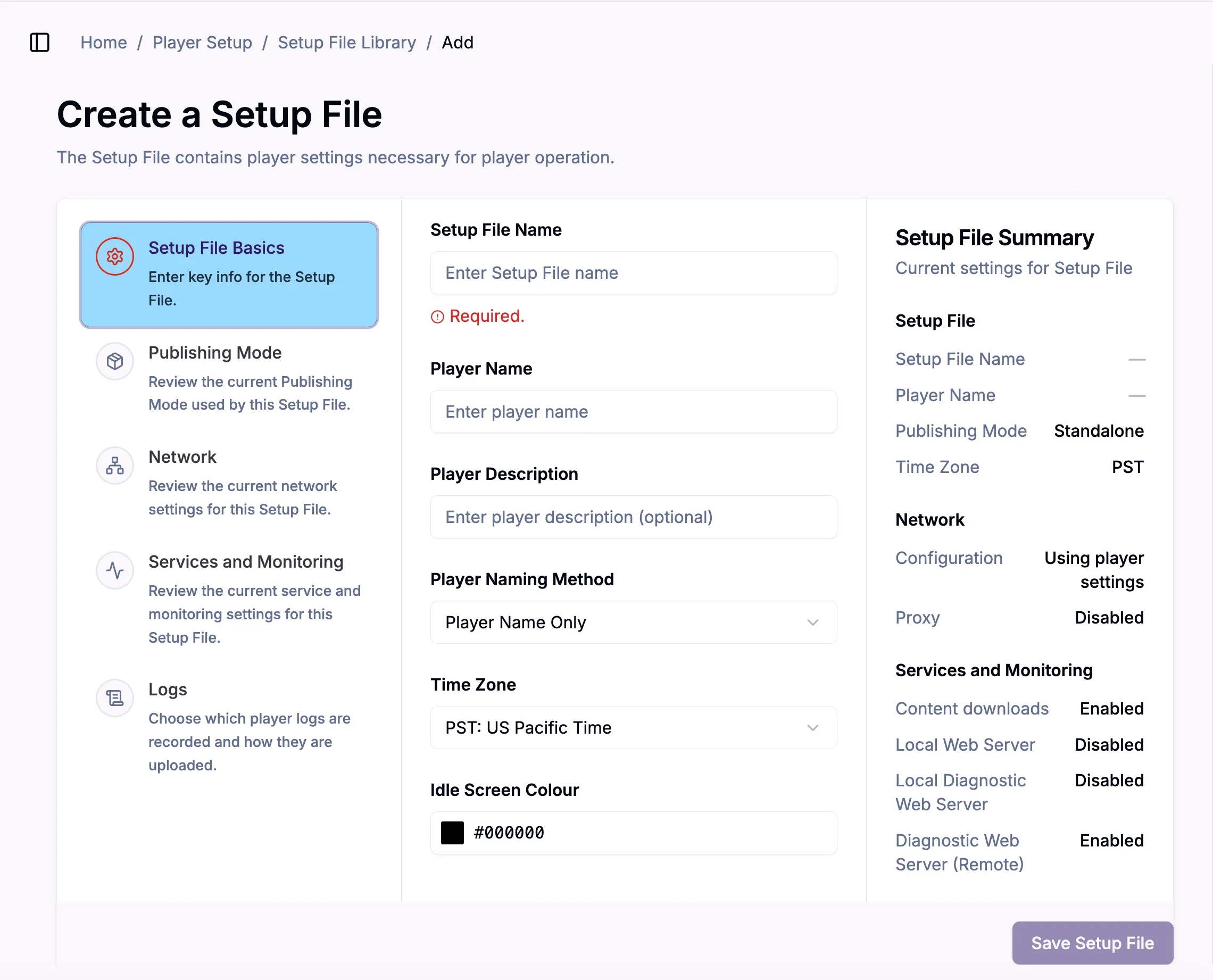Viewport: 1213px width, 980px height.
Task: Switch to Services and Monitoring step
Action: tap(229, 599)
